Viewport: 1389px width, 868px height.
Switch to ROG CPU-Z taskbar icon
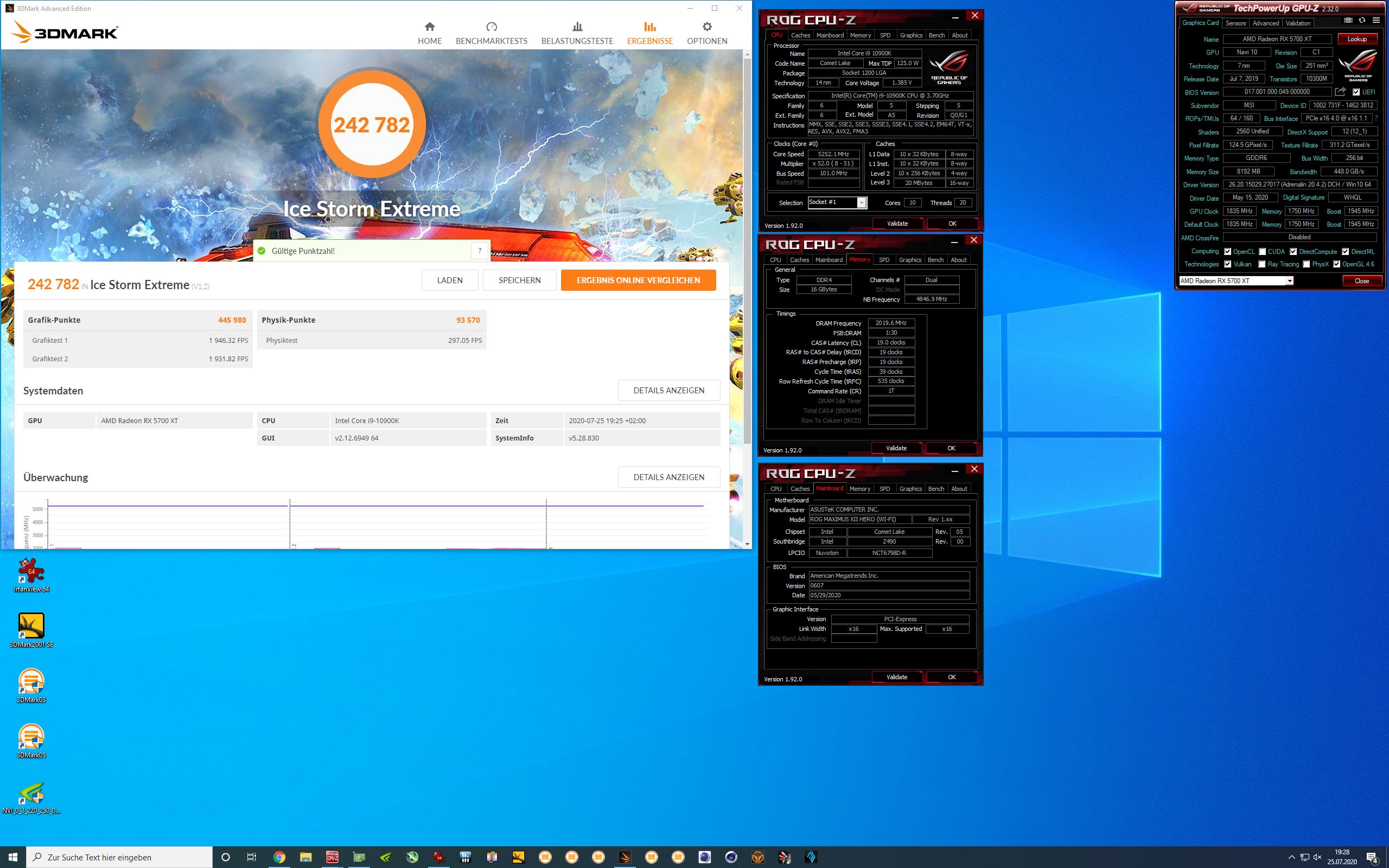pos(332,857)
